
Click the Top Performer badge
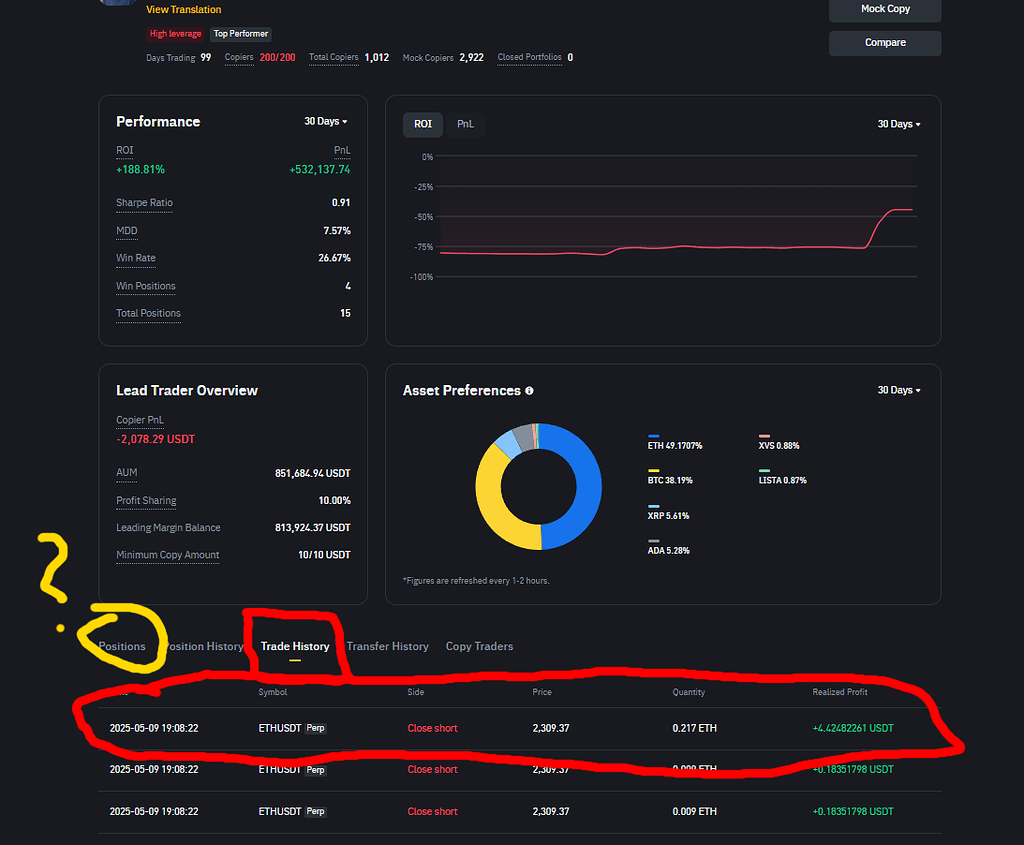pos(240,33)
